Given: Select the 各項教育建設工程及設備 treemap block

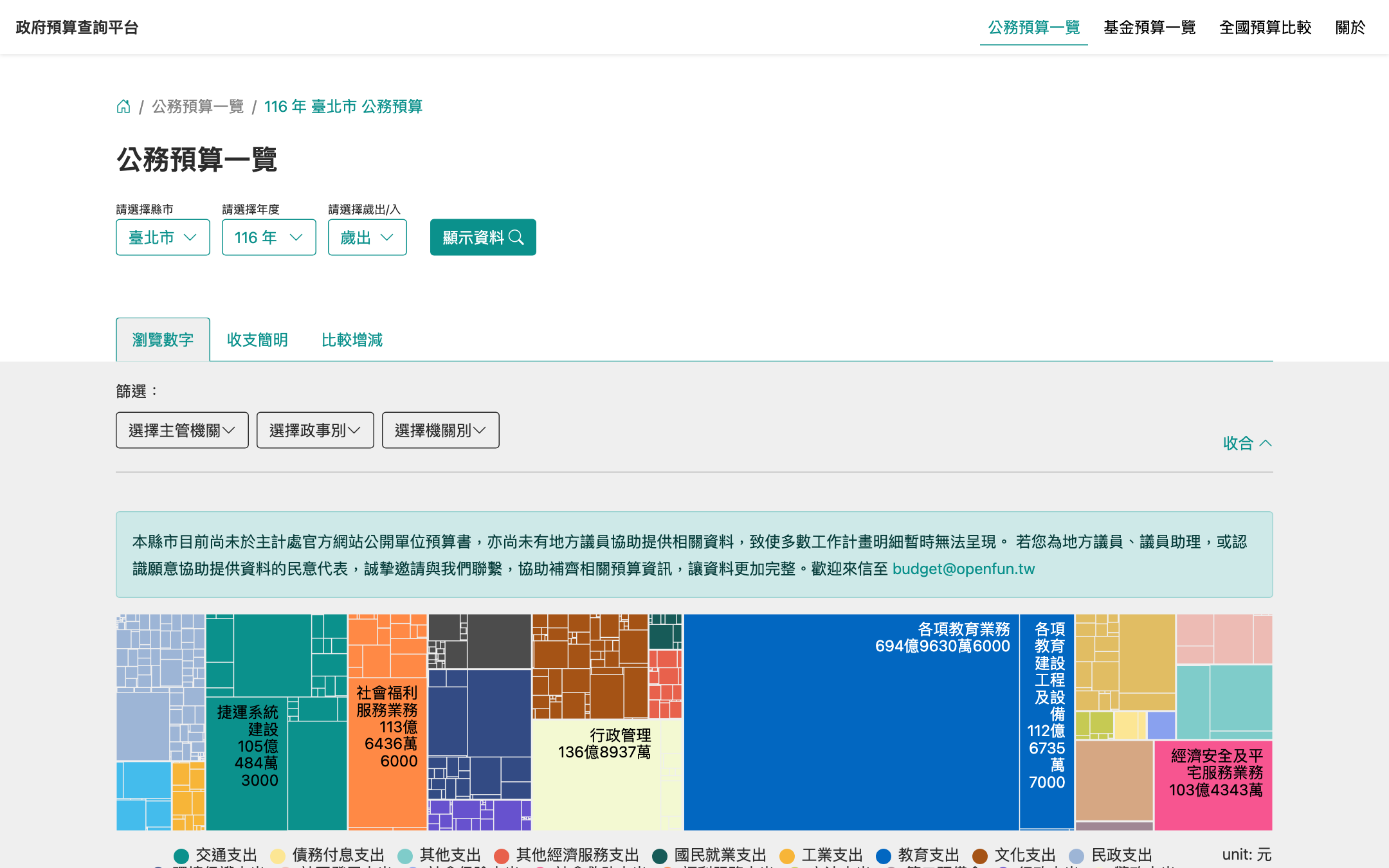Looking at the screenshot, I should coord(1047,721).
